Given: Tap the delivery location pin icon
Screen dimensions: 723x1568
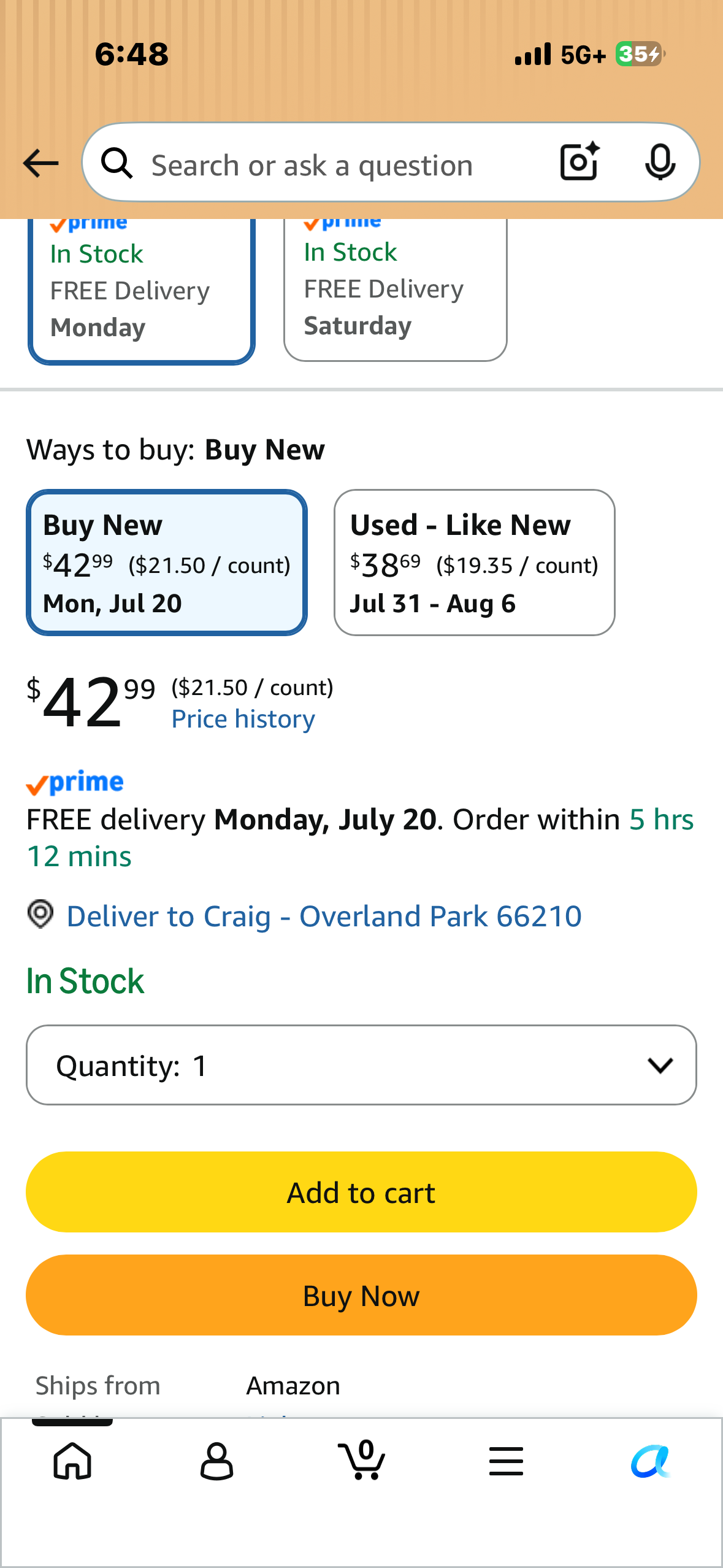Looking at the screenshot, I should 40,914.
